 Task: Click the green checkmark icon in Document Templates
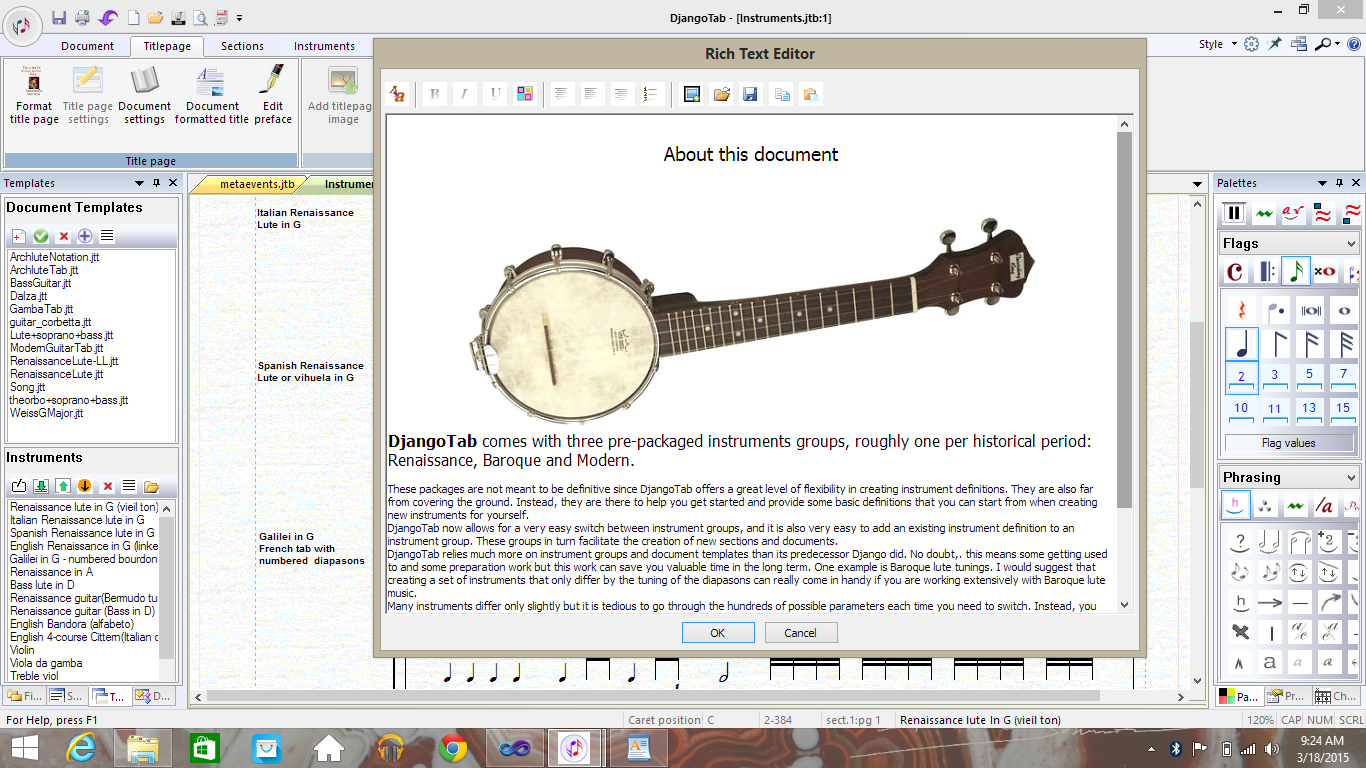click(x=41, y=236)
